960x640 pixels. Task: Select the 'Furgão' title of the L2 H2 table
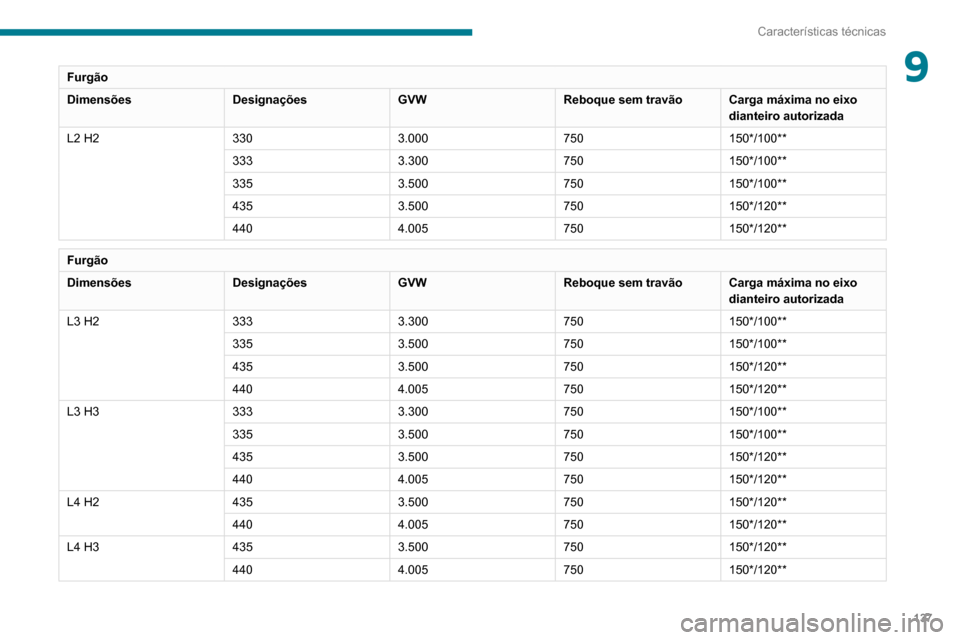click(88, 77)
